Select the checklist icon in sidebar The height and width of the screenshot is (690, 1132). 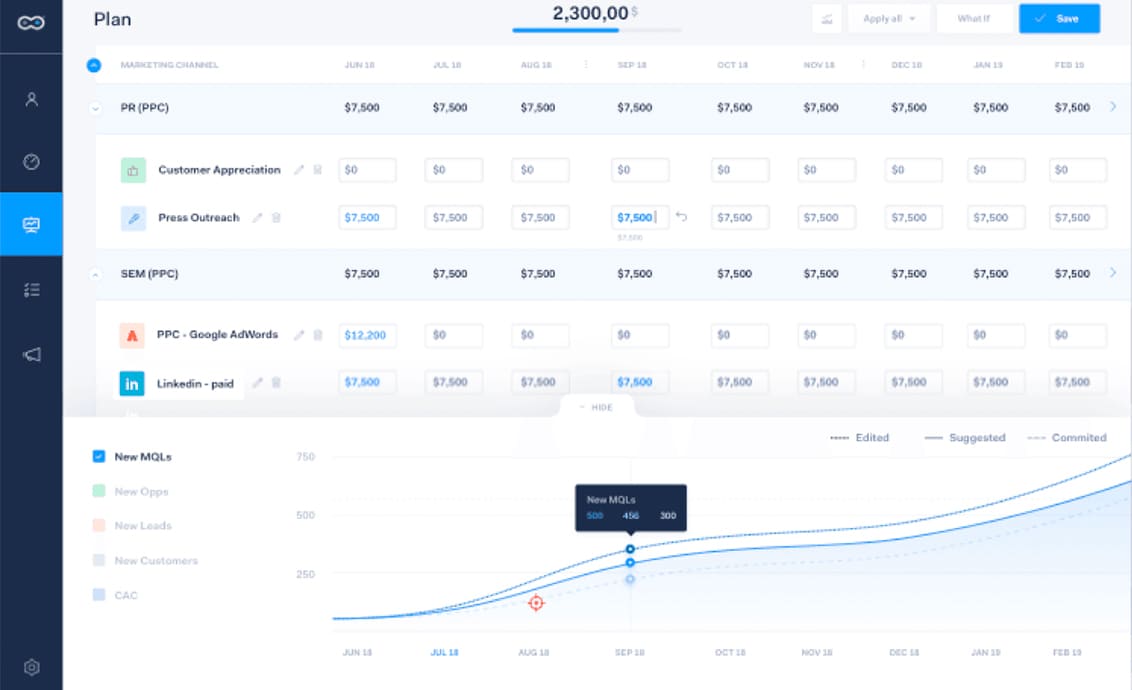tap(31, 290)
